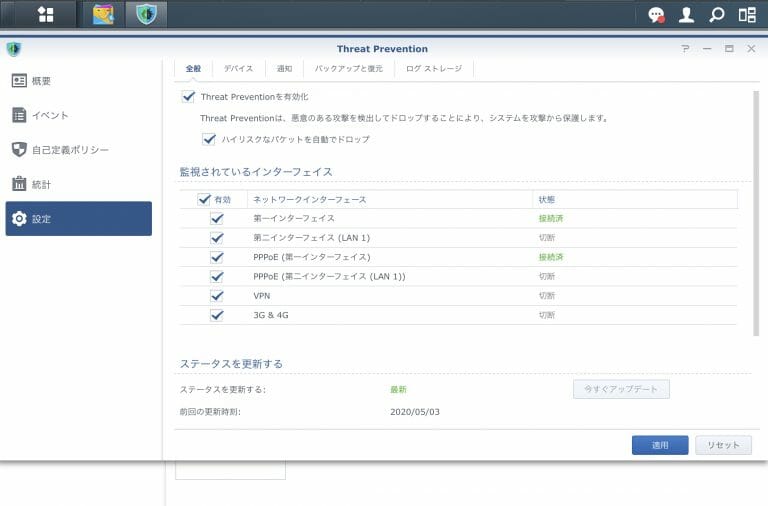Image resolution: width=768 pixels, height=506 pixels.
Task: Open the colorful package app in taskbar
Action: coord(103,14)
